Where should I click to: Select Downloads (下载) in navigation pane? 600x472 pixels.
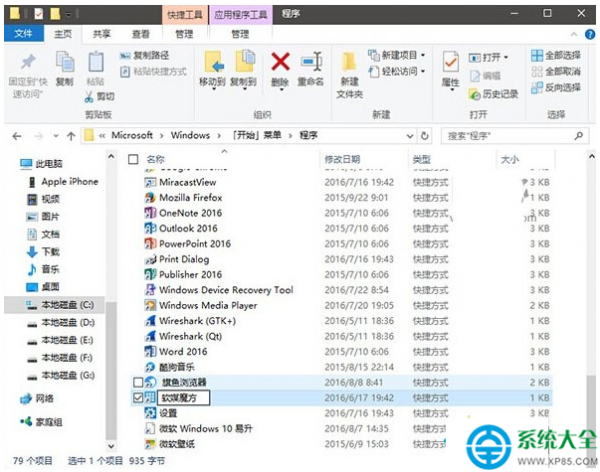(x=43, y=252)
